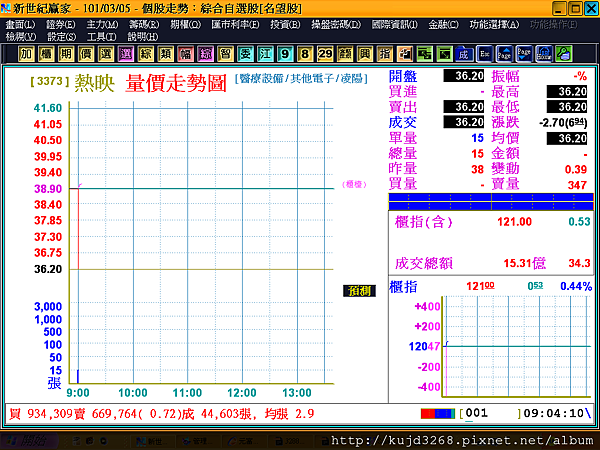
Task: Click the 預測 button beside chart
Action: pos(359,291)
